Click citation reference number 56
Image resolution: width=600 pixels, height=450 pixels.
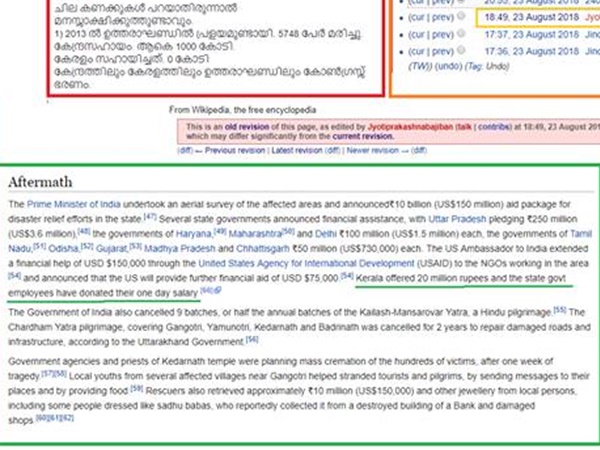click(252, 338)
